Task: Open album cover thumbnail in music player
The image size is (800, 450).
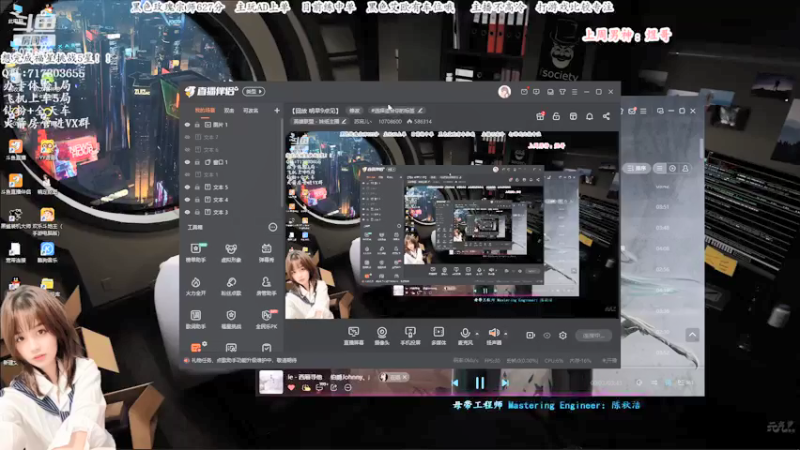Action: point(271,382)
